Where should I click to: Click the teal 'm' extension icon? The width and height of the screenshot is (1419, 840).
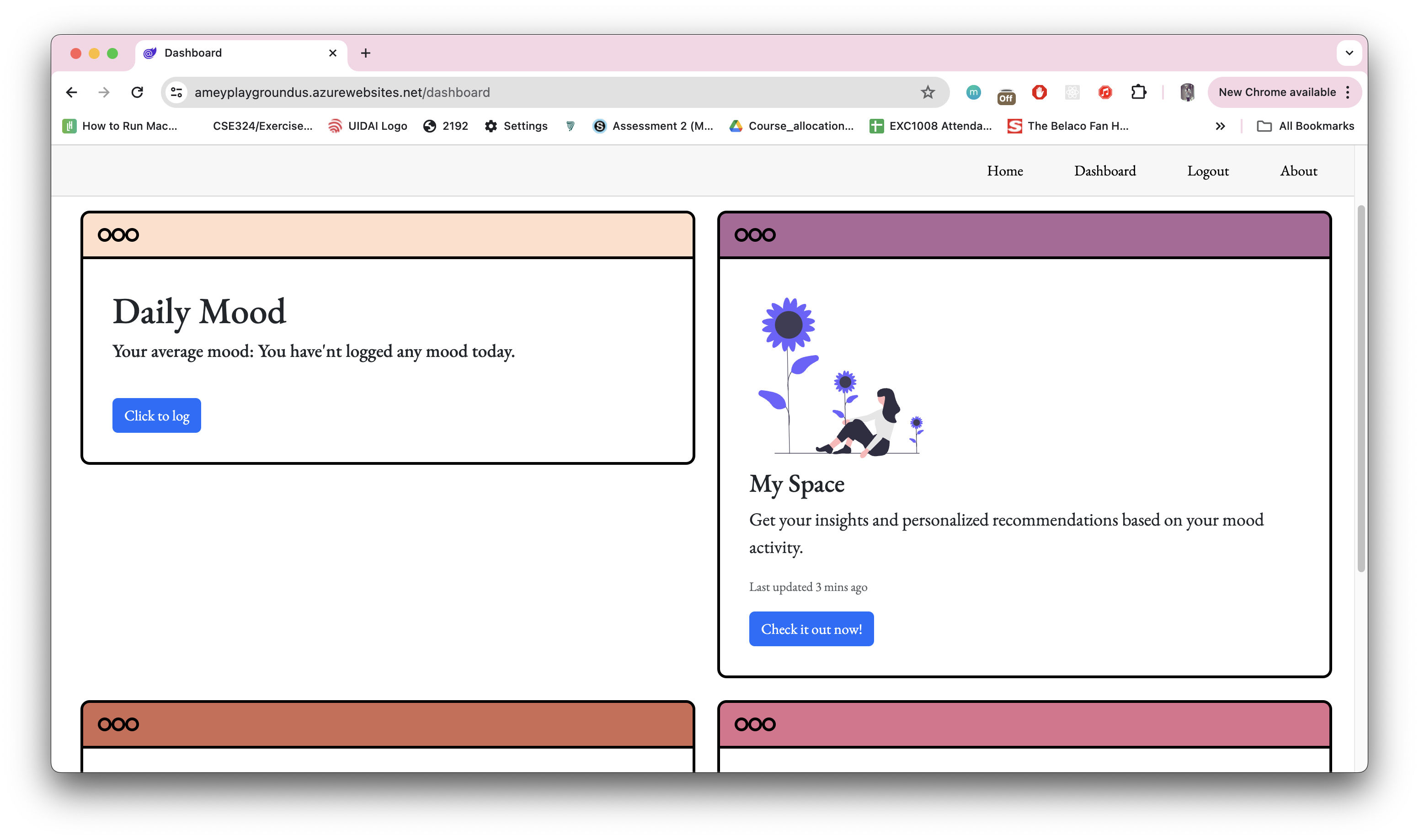pyautogui.click(x=973, y=92)
